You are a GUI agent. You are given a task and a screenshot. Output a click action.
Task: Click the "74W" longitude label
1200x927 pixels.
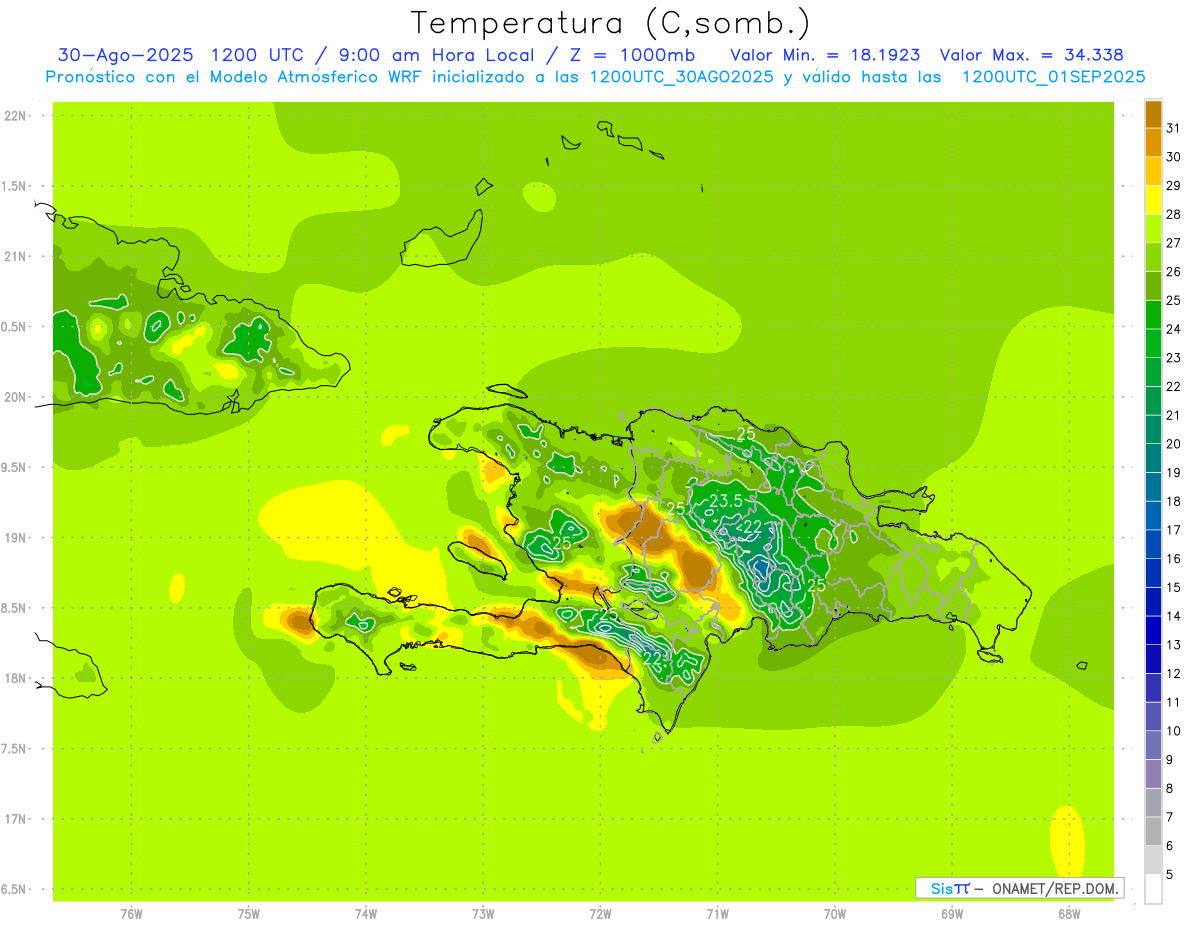[366, 914]
